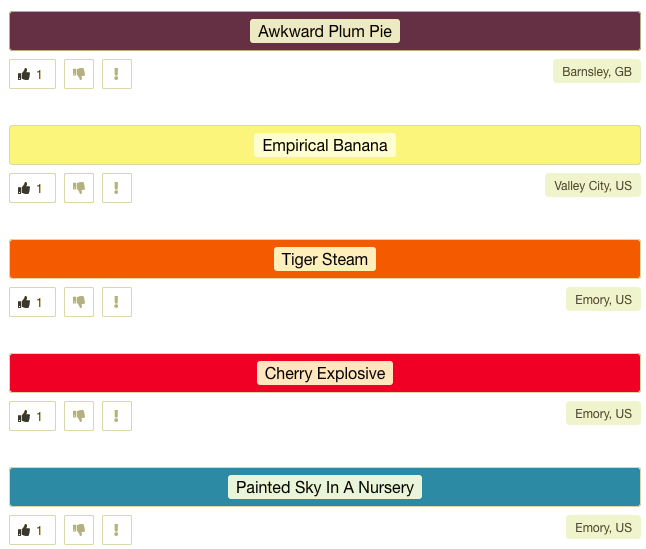Downvote Awkward Plum Pie with thumbs-down
Viewport: 646px width, 549px height.
(79, 74)
